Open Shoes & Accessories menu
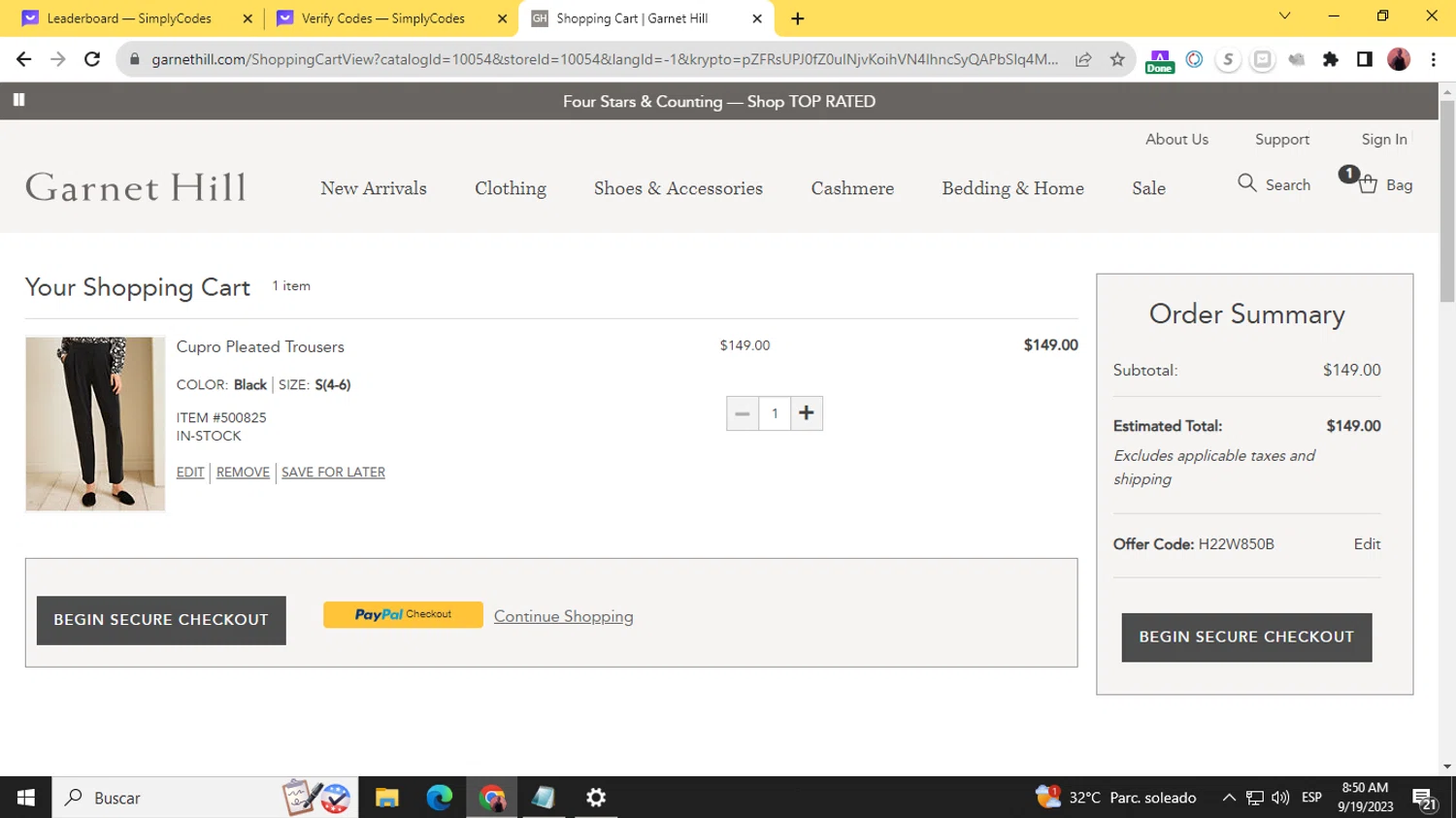 pos(678,188)
